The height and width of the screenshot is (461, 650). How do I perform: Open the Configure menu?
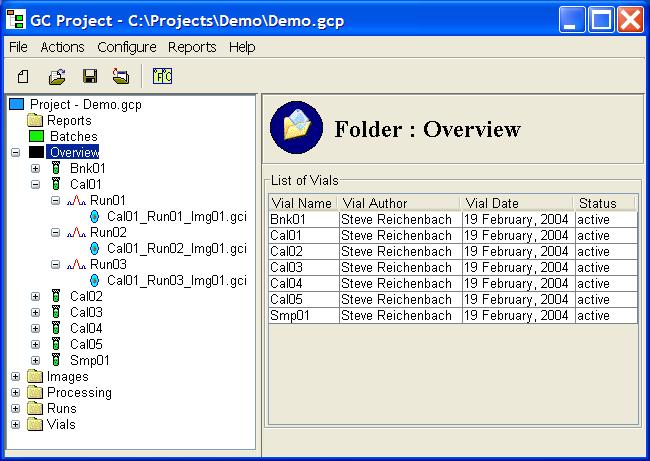[x=126, y=47]
